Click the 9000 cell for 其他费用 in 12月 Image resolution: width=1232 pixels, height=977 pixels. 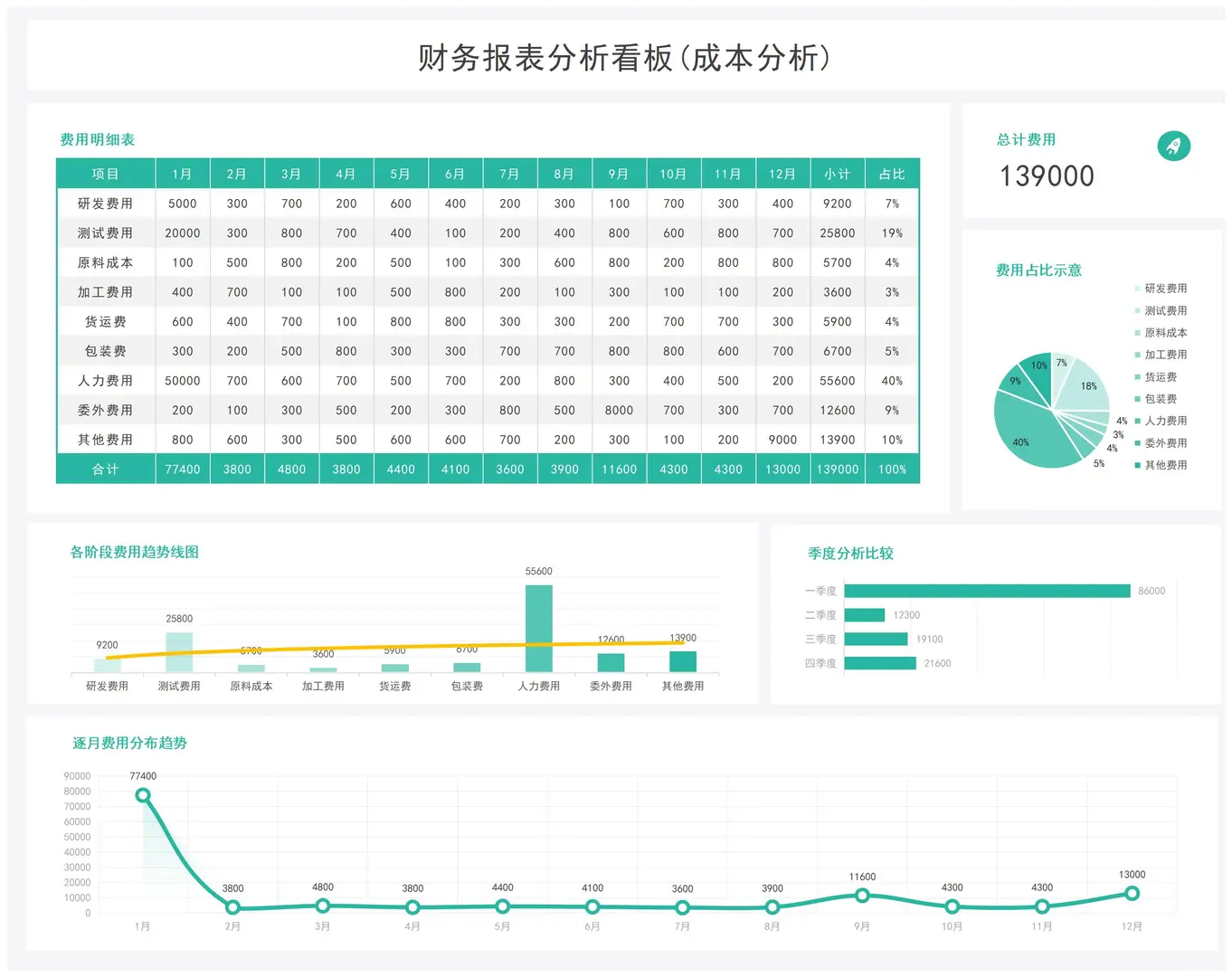coord(782,440)
